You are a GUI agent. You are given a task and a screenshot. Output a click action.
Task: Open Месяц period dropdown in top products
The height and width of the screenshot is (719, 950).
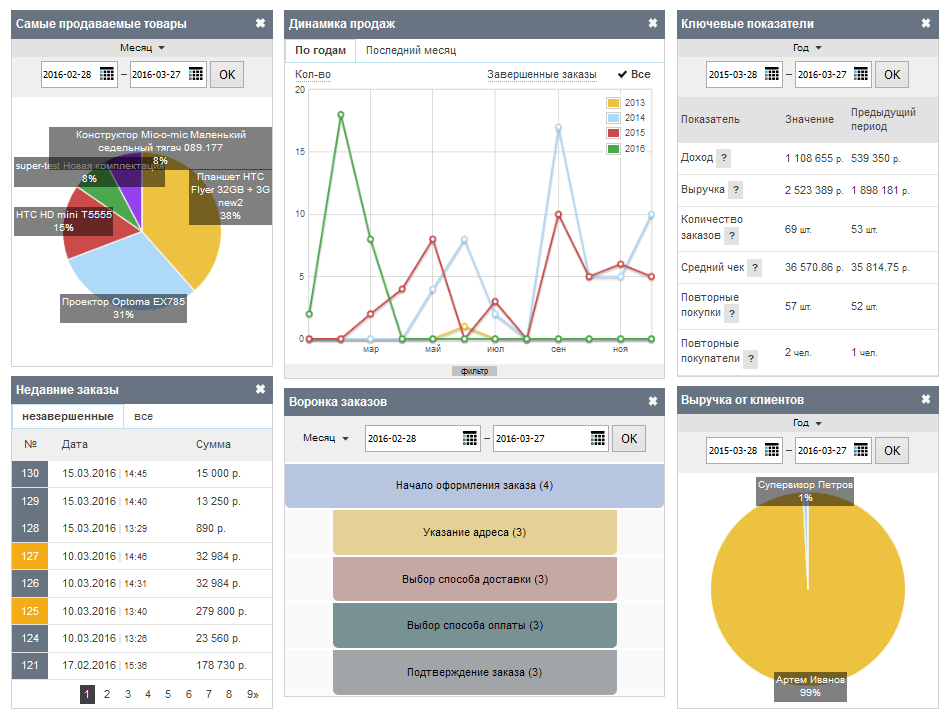pos(142,47)
